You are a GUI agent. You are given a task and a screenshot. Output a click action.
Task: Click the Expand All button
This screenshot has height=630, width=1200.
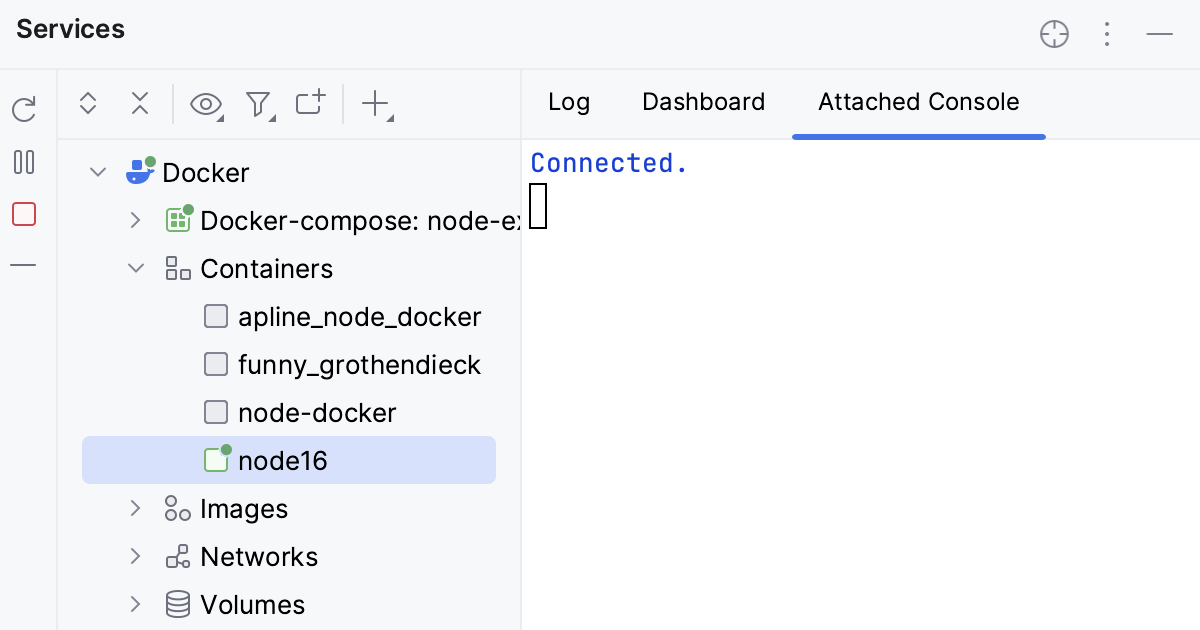point(88,103)
